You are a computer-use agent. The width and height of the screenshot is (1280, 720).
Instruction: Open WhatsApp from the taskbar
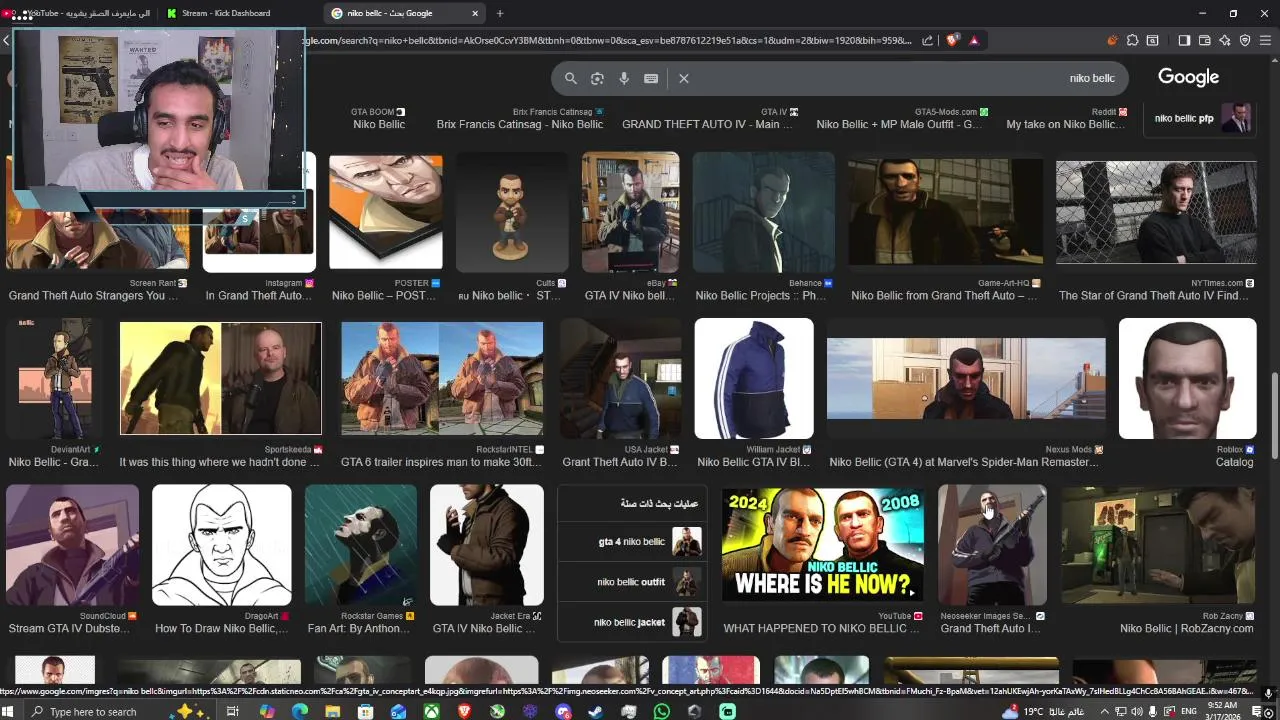(661, 711)
